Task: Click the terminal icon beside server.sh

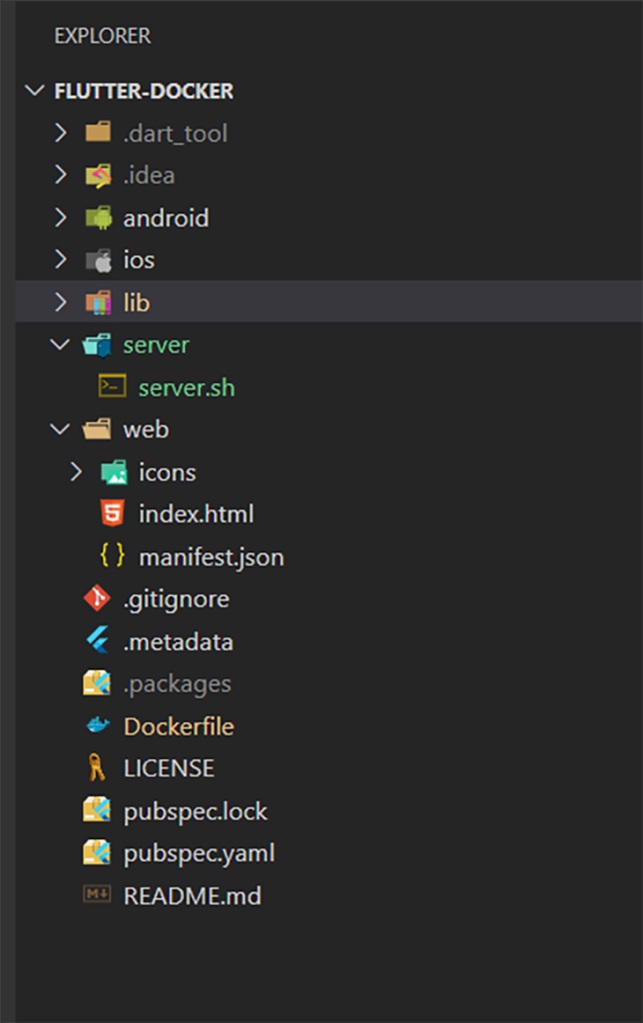Action: click(x=112, y=386)
